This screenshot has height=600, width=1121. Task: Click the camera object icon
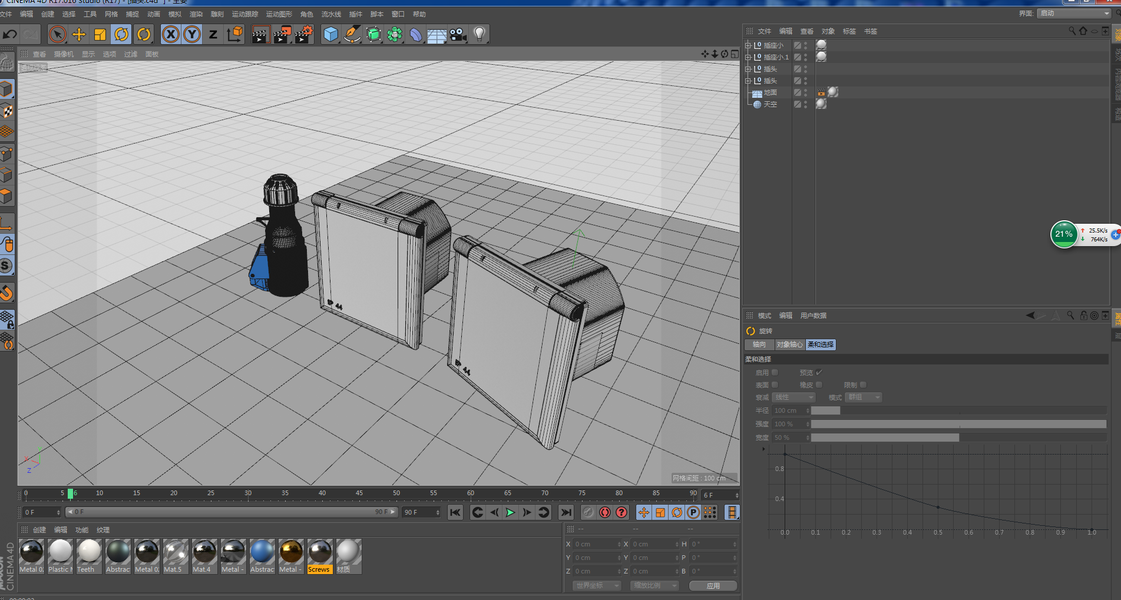(x=458, y=35)
